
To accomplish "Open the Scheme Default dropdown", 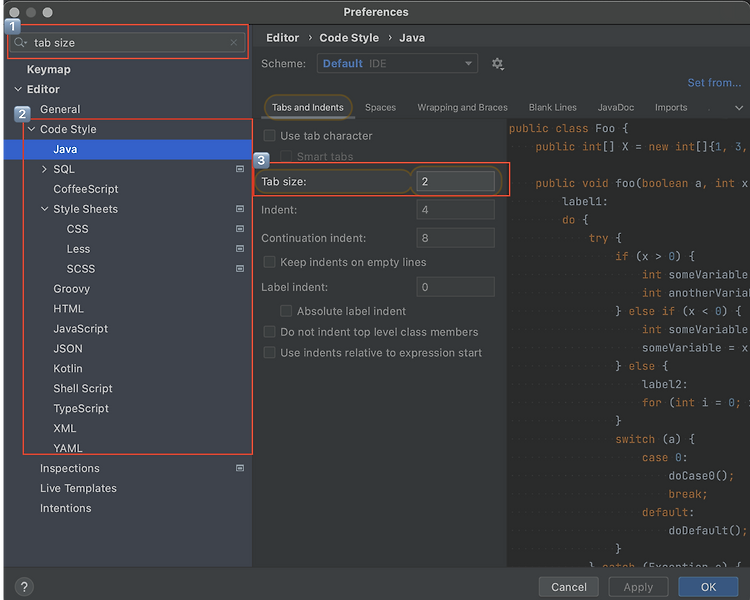I will click(397, 64).
